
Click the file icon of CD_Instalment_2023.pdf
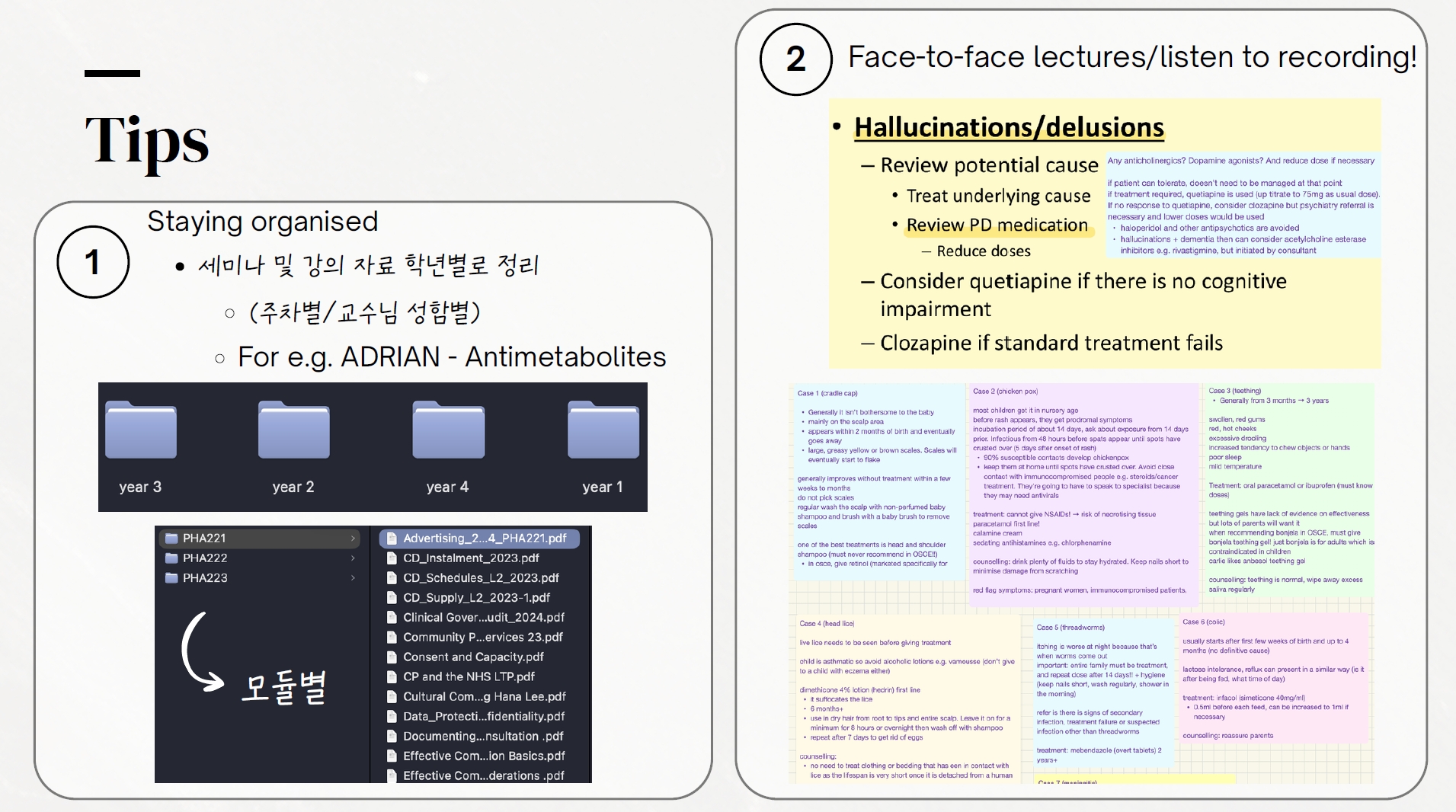[392, 558]
